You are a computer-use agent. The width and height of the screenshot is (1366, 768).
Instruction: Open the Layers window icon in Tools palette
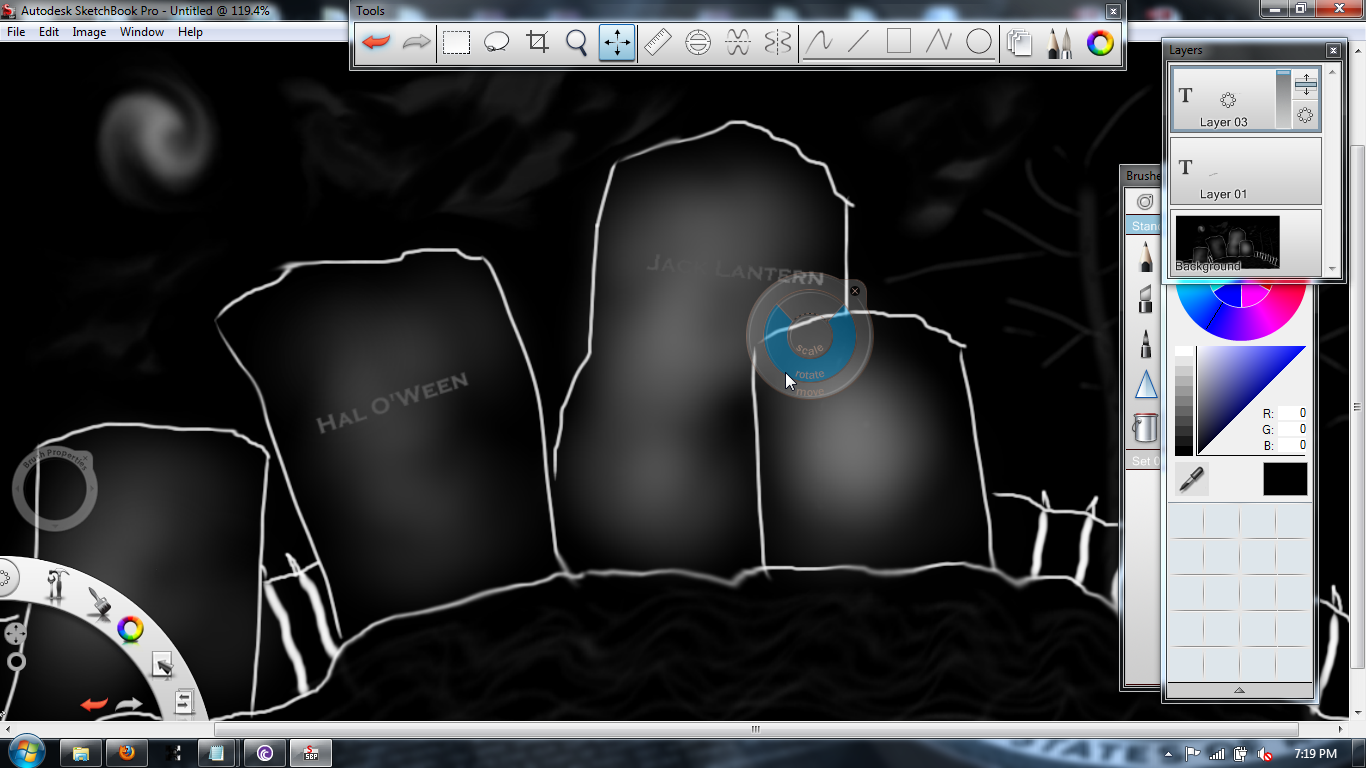tap(1019, 43)
